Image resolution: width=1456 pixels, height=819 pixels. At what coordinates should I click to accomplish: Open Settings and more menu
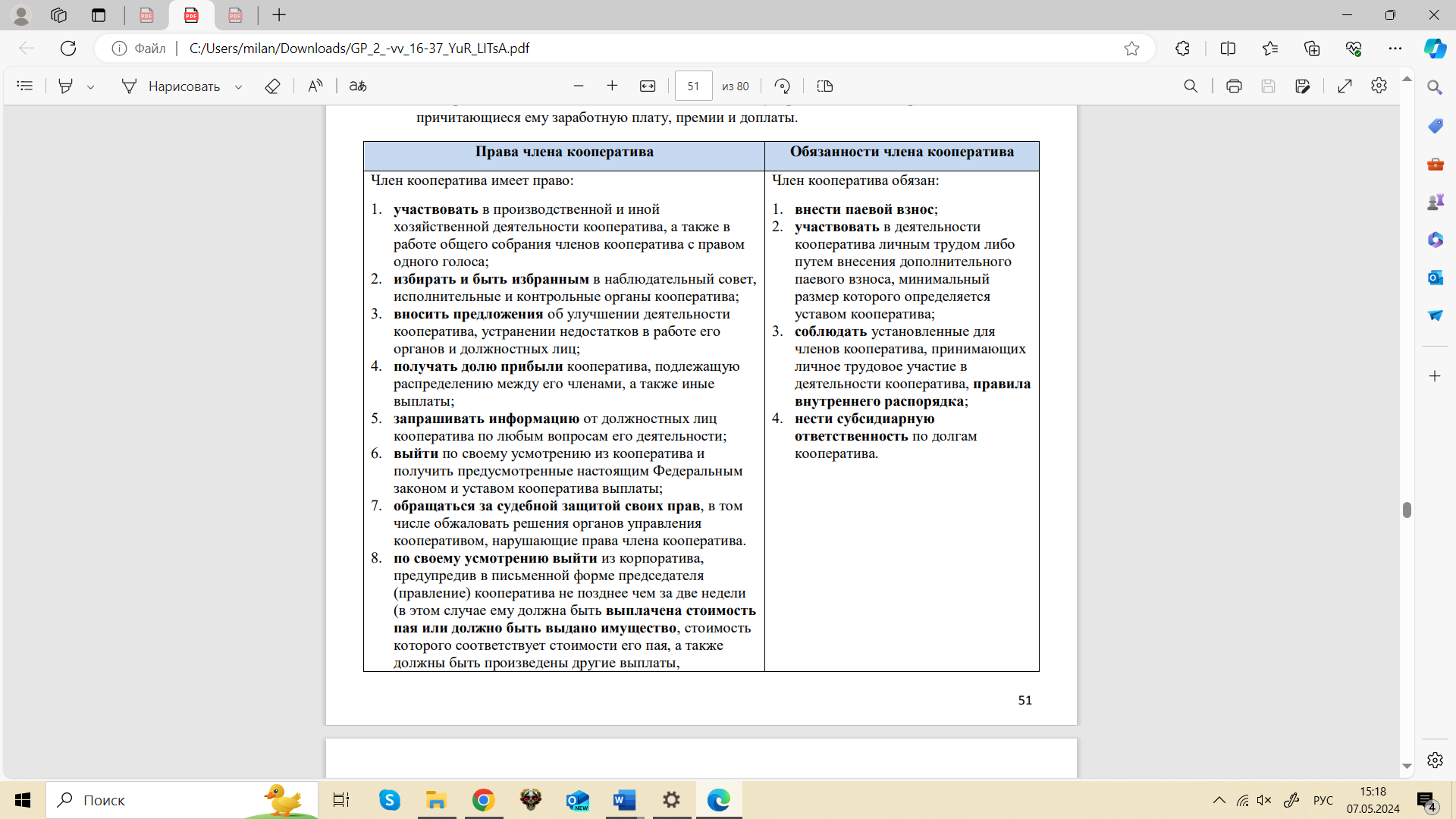pyautogui.click(x=1395, y=49)
